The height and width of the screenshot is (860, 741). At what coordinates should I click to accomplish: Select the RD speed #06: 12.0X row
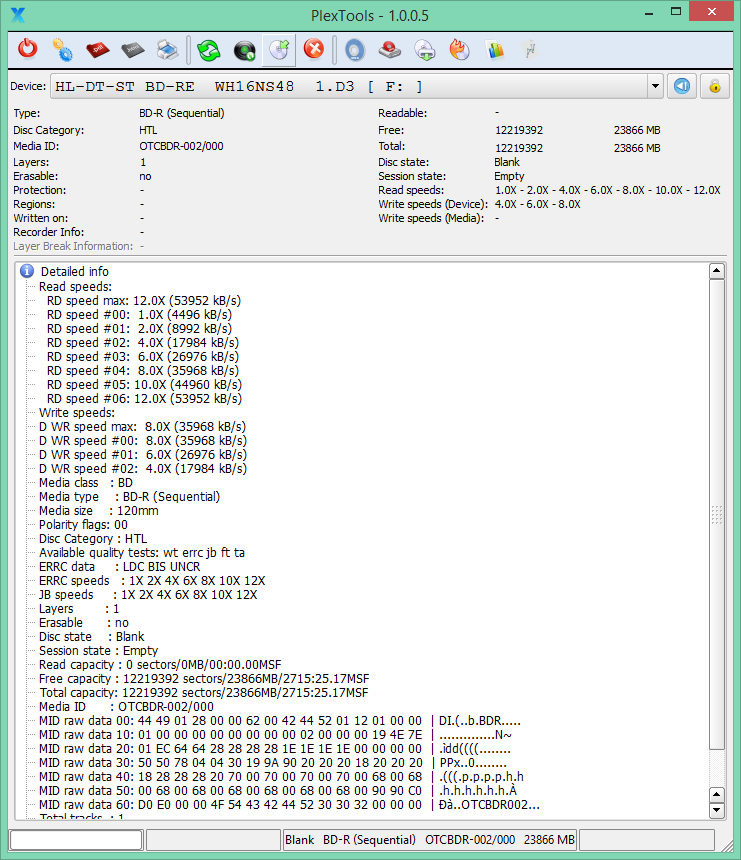pos(144,399)
